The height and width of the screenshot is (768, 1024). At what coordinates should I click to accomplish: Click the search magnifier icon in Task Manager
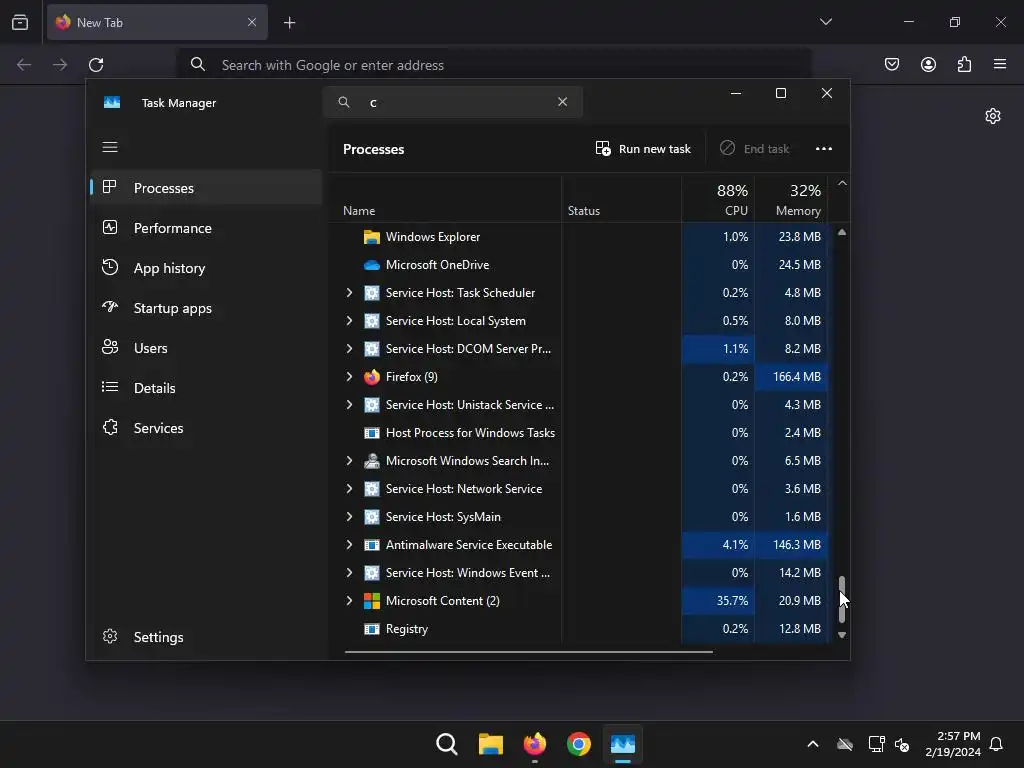[344, 102]
